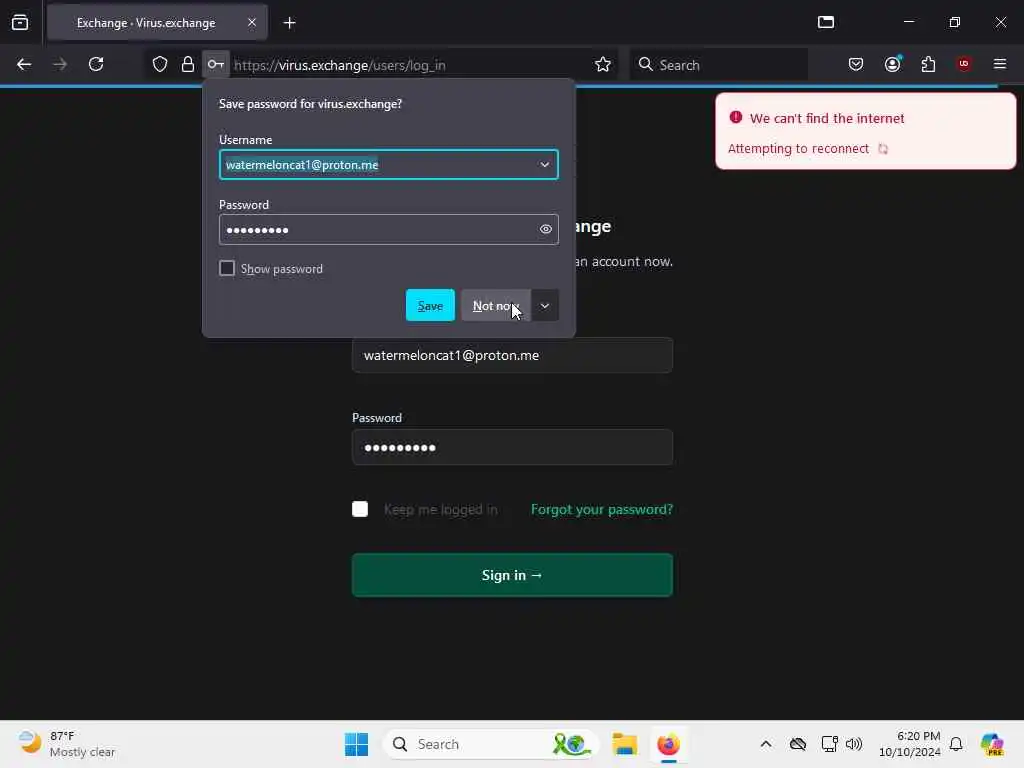This screenshot has width=1024, height=768.
Task: Open File Explorer from the taskbar
Action: 624,744
